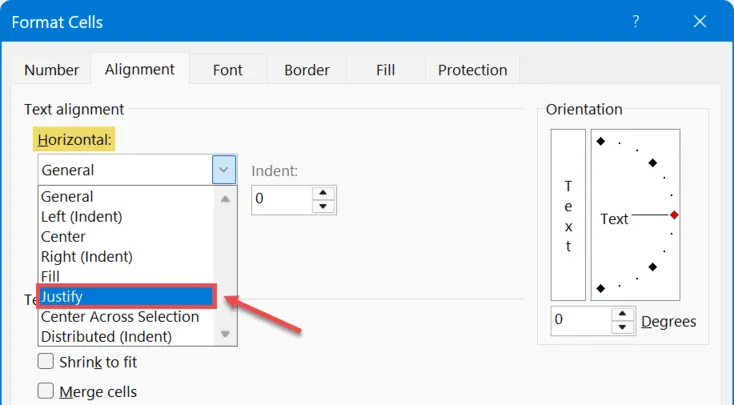Enable the Shrink to fit checkbox
The width and height of the screenshot is (734, 405).
click(x=46, y=362)
